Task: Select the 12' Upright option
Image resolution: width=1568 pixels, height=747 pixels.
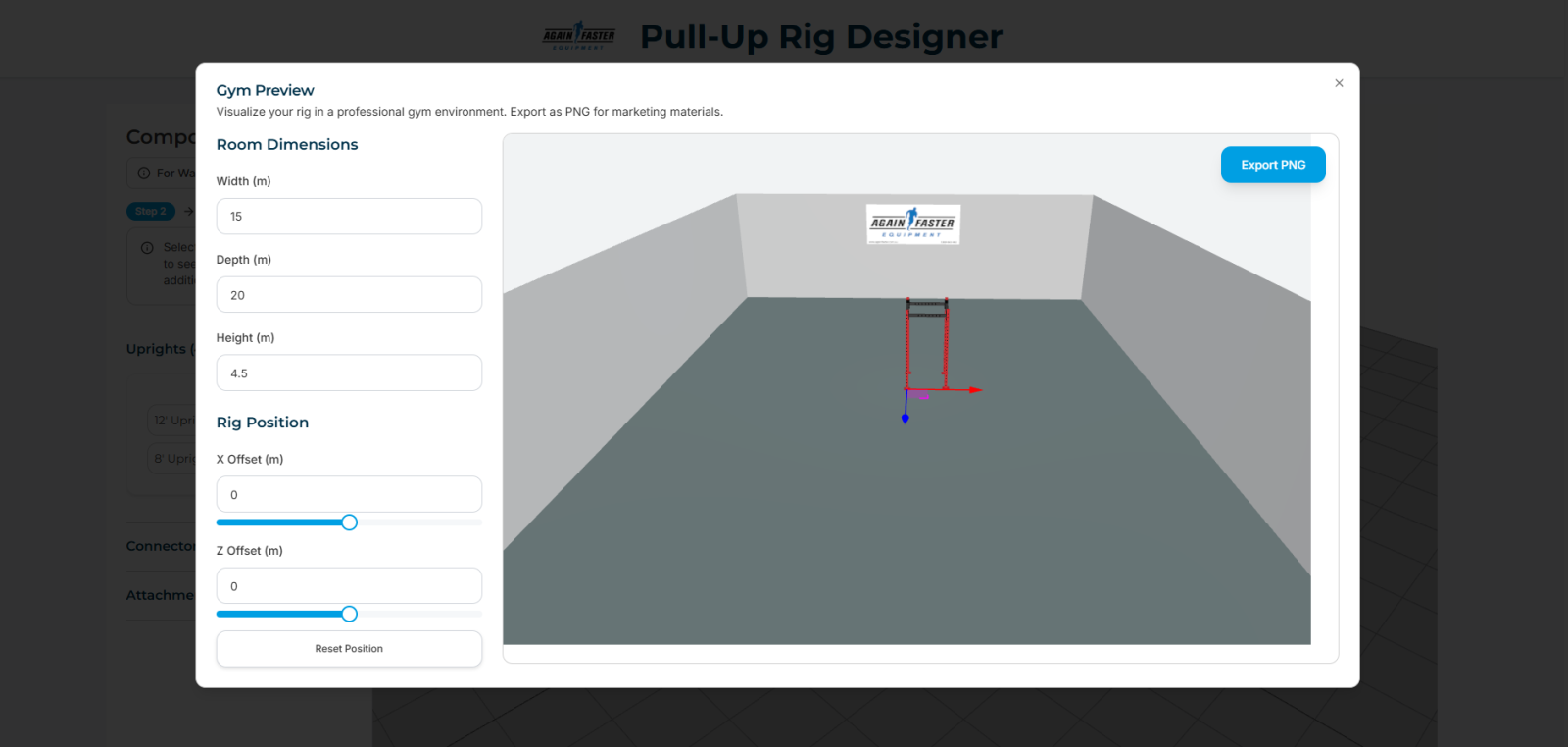Action: coord(172,421)
